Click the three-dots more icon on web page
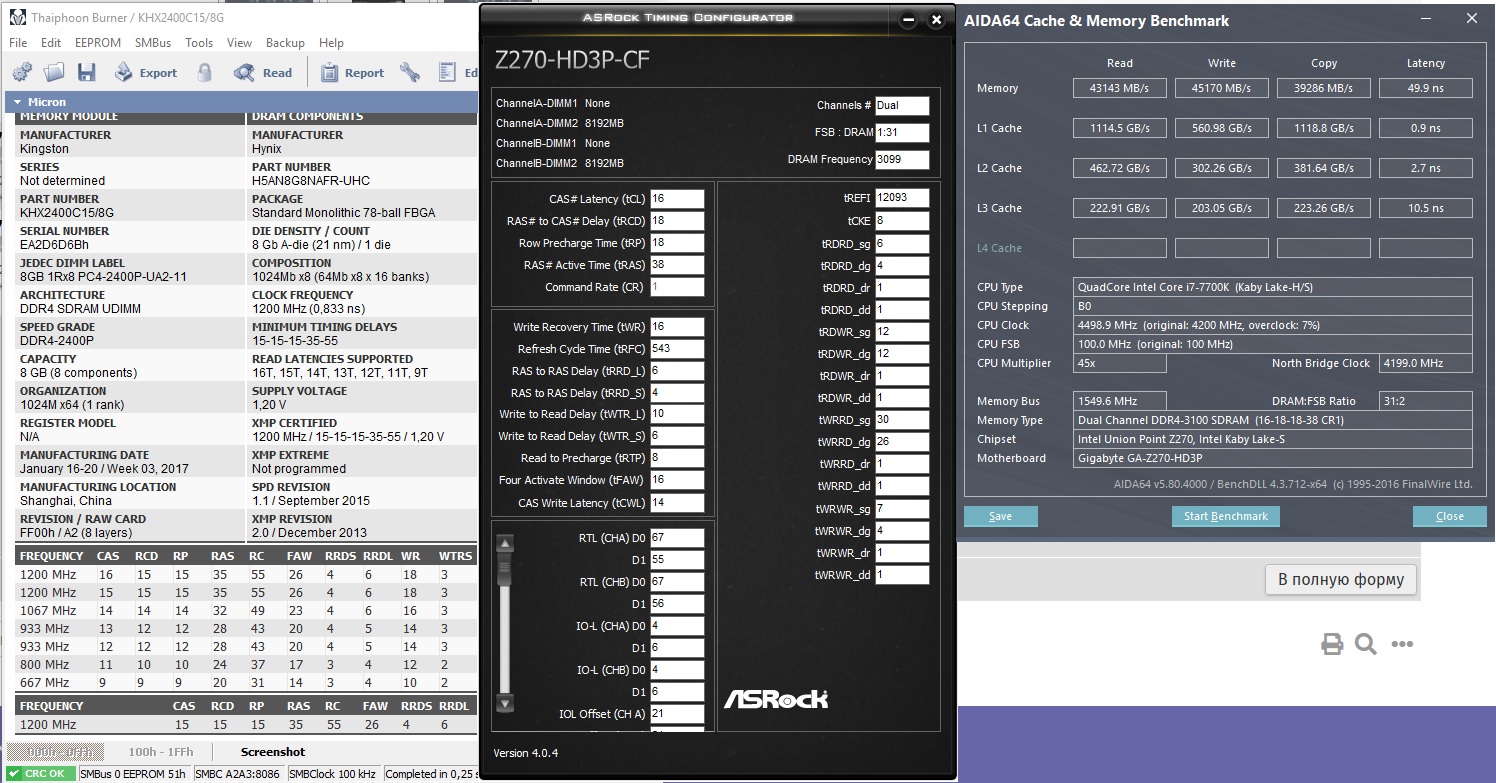The width and height of the screenshot is (1496, 783). point(1402,644)
